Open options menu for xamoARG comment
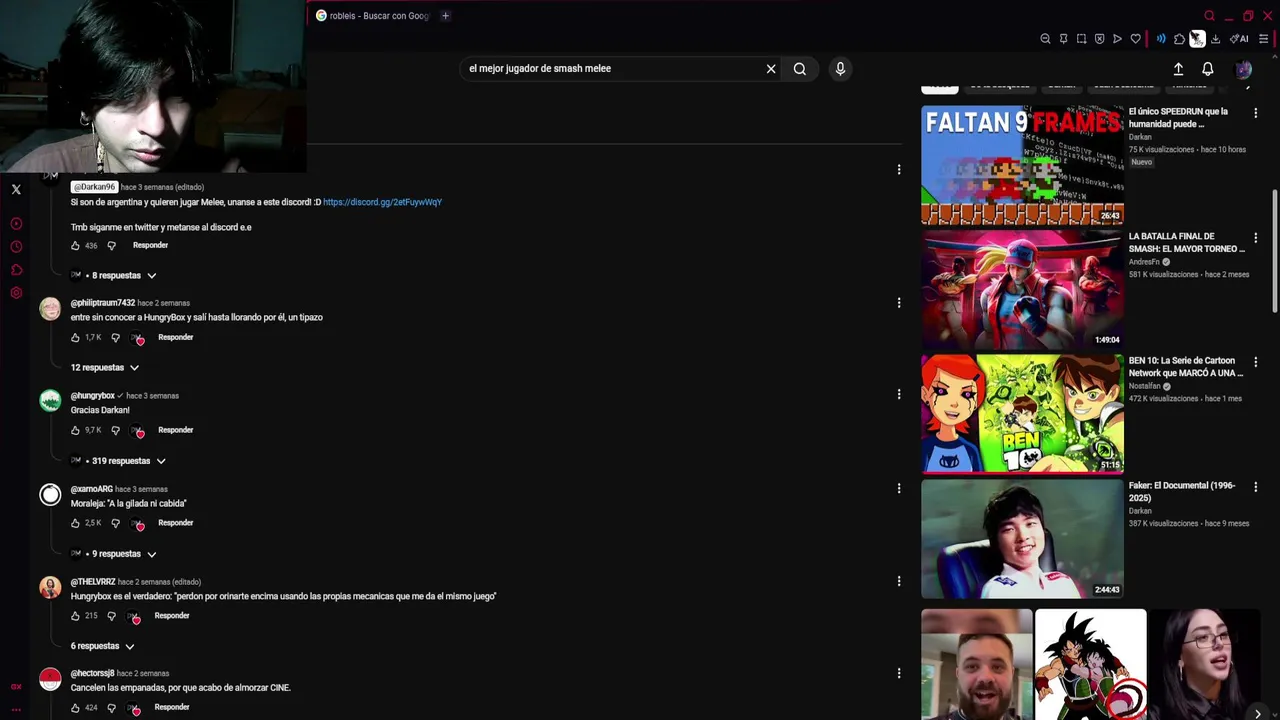This screenshot has height=720, width=1280. (x=899, y=488)
